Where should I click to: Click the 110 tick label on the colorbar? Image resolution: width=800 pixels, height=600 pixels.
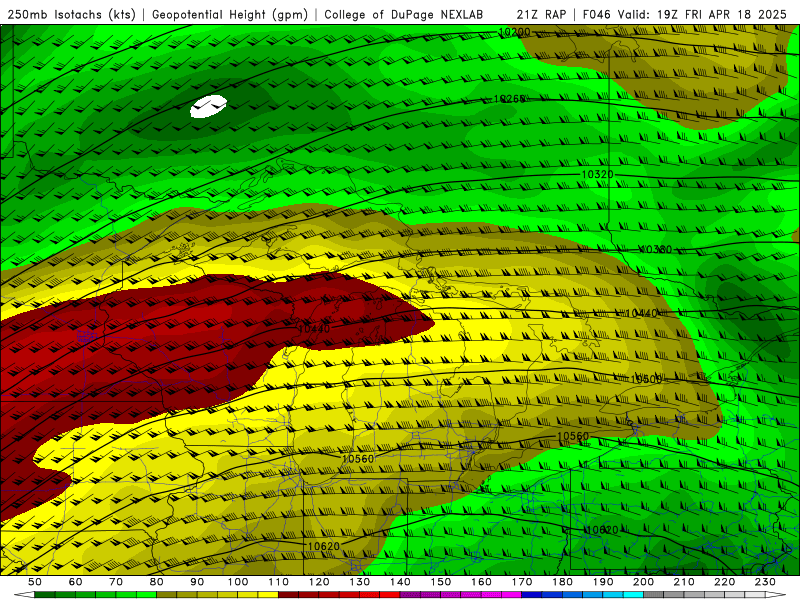279,582
